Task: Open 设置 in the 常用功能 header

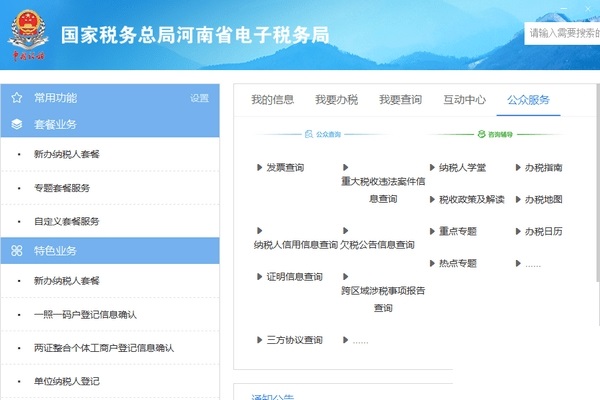Action: tap(200, 99)
